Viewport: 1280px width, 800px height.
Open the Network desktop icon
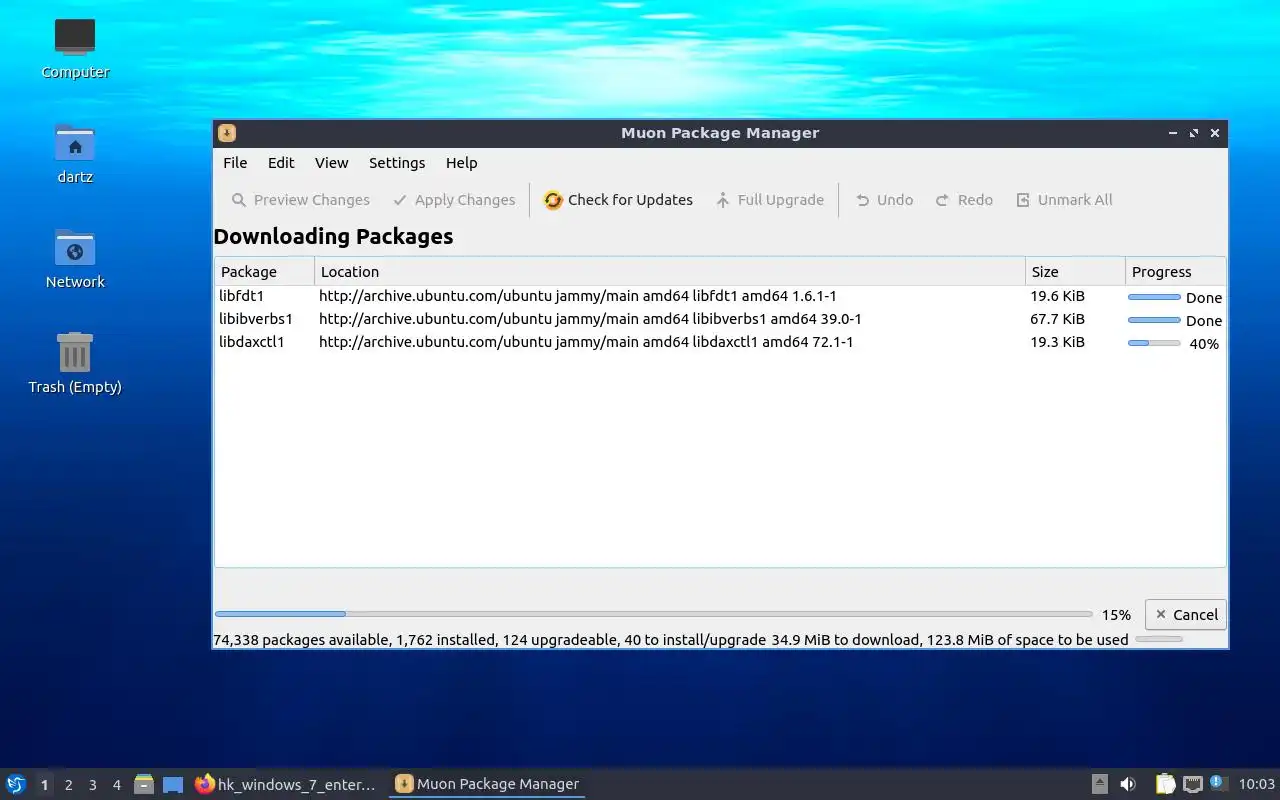[75, 258]
